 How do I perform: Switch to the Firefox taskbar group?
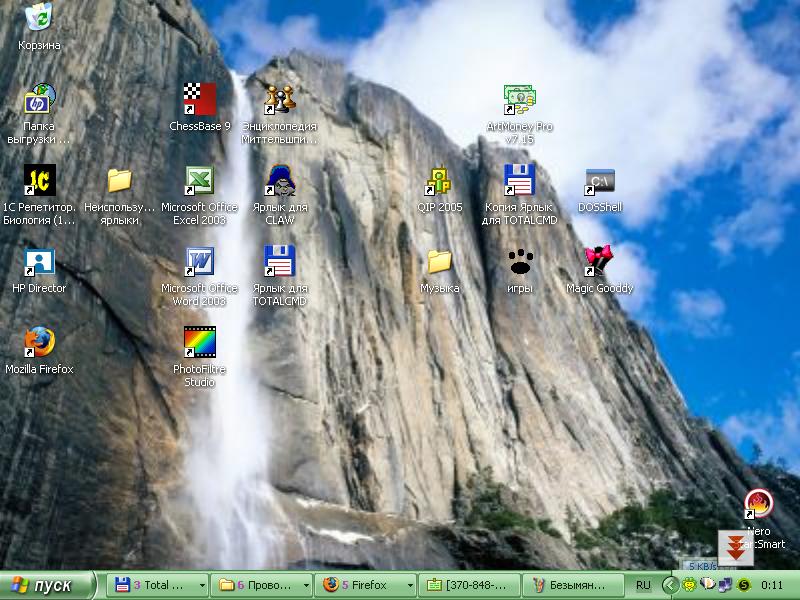coord(365,585)
